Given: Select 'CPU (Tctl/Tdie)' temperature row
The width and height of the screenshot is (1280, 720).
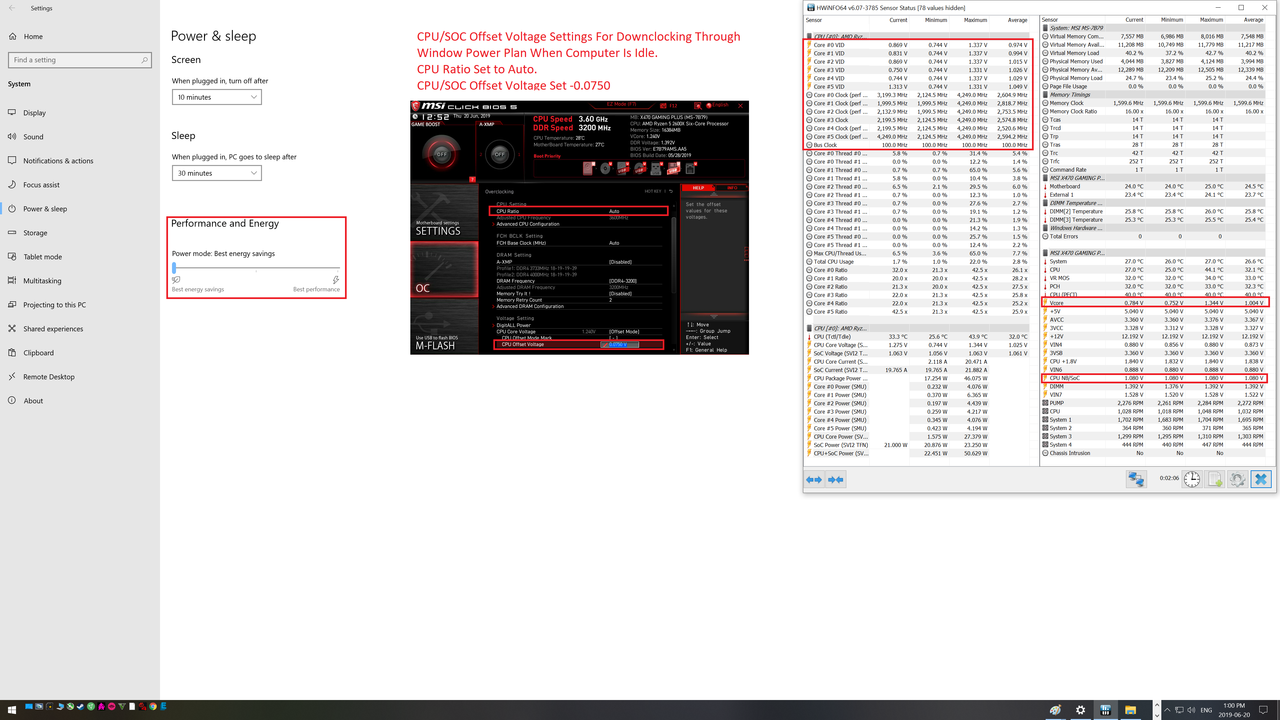Looking at the screenshot, I should tap(917, 337).
